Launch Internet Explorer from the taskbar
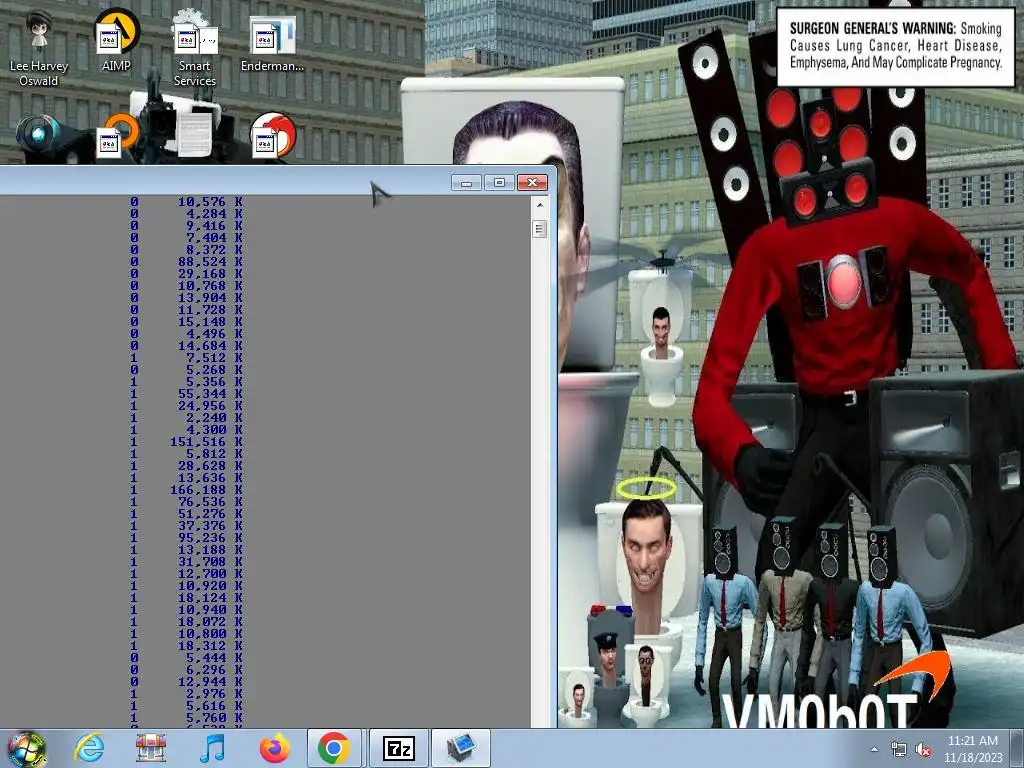1024x768 pixels. [89, 748]
